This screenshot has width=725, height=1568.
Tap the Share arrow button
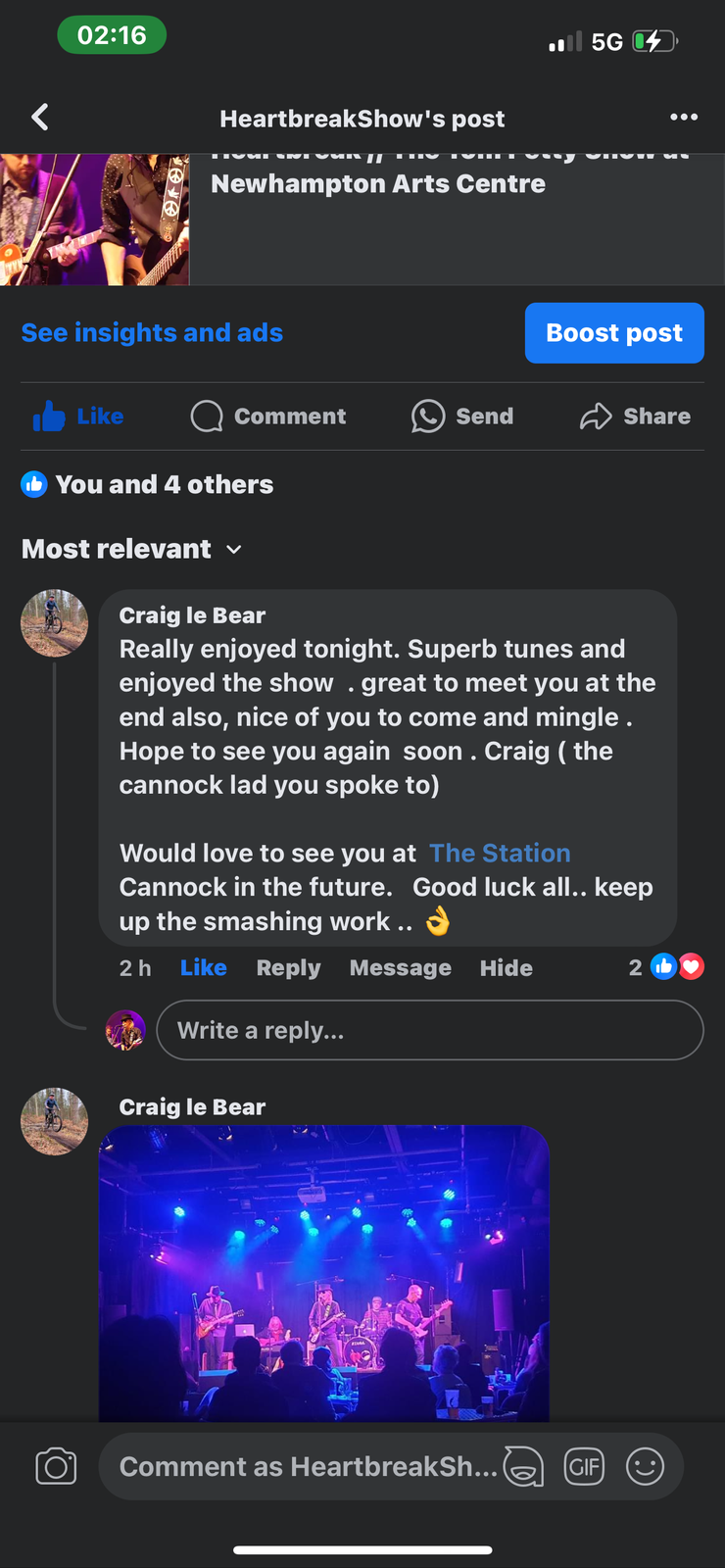coord(635,416)
